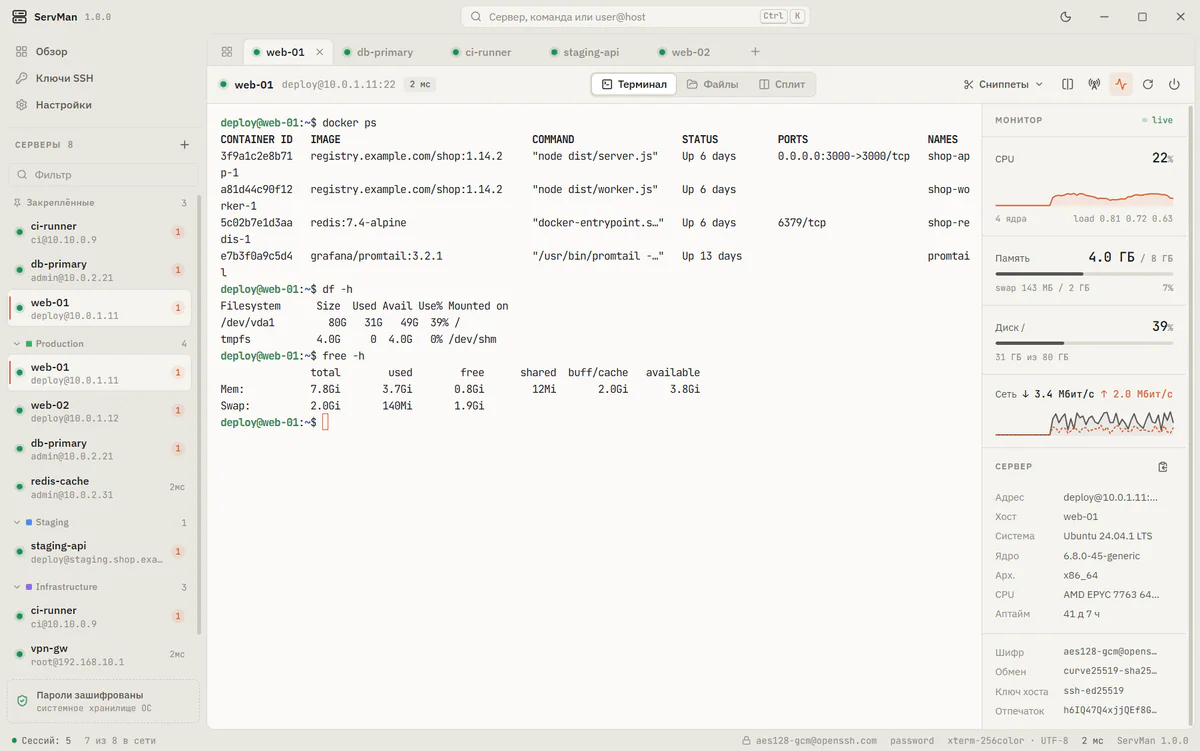Screen dimensions: 1200x751
Task: Toggle the monitor panel pulse icon
Action: click(1121, 85)
